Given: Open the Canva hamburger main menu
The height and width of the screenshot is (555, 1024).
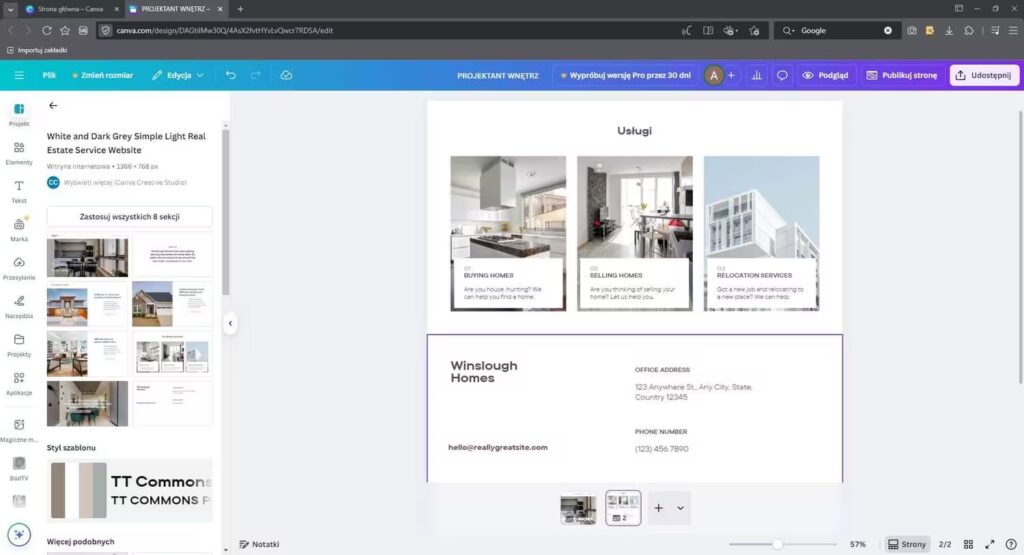Looking at the screenshot, I should click(19, 75).
